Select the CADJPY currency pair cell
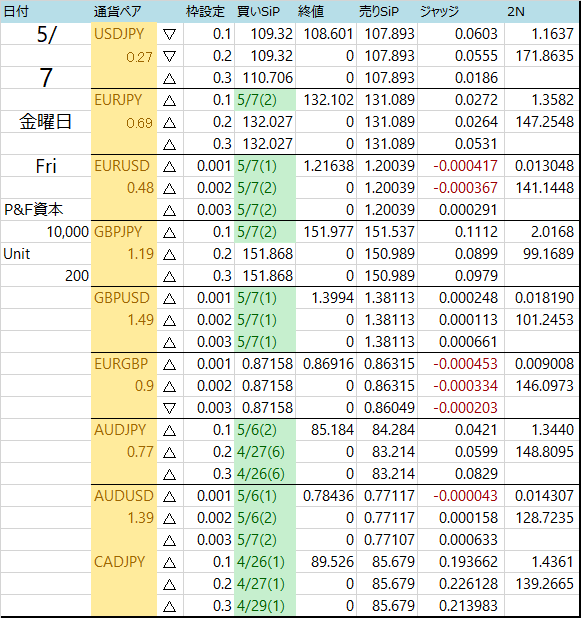Screen dimensions: 581x618 pos(124,561)
